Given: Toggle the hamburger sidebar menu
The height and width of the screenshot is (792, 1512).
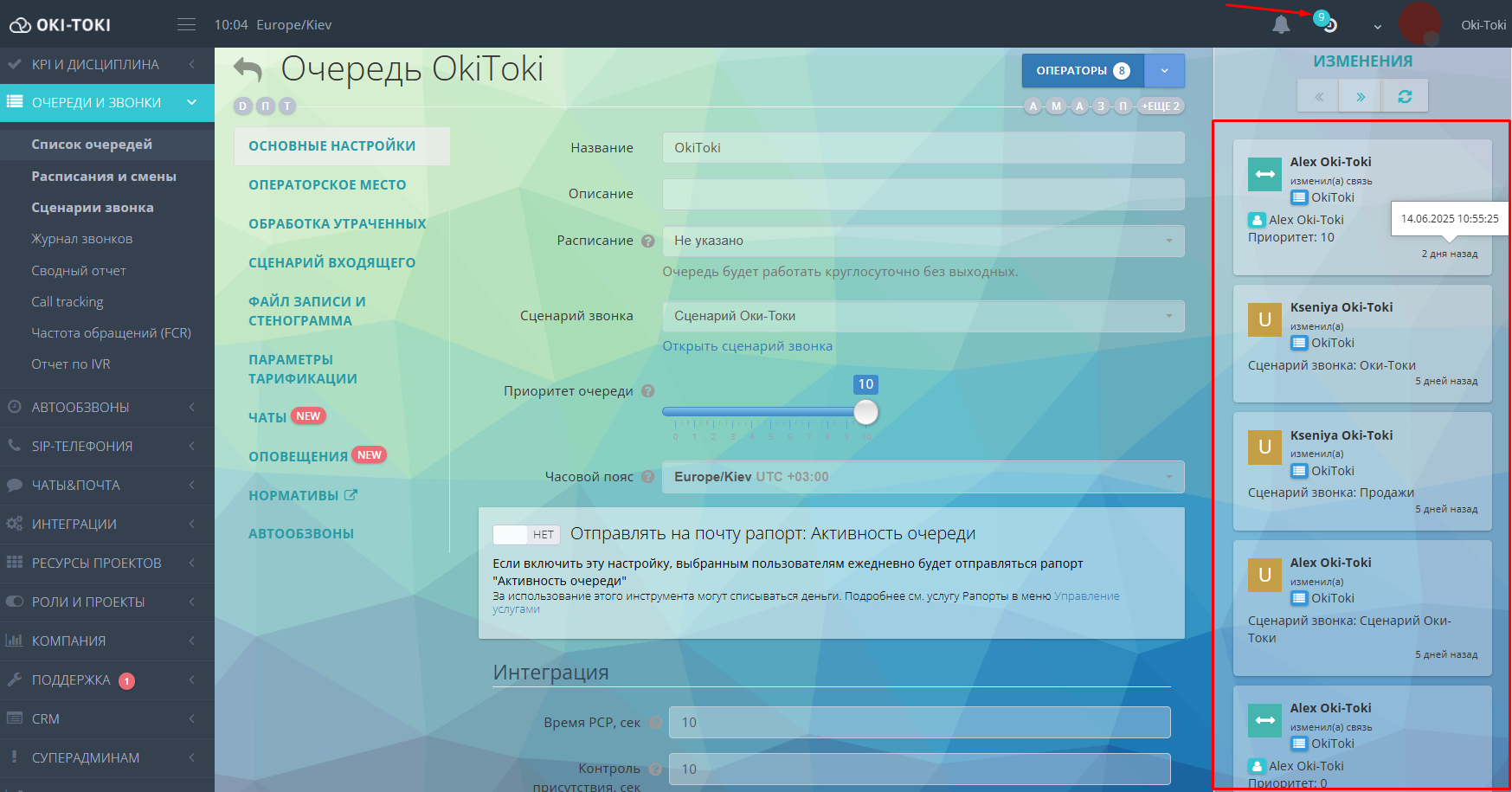Looking at the screenshot, I should point(186,25).
